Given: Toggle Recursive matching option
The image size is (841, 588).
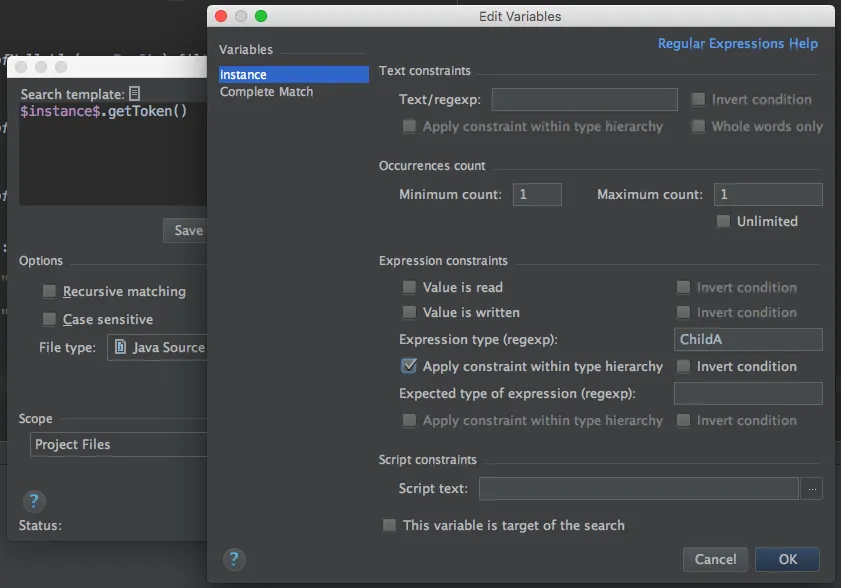Looking at the screenshot, I should [49, 291].
